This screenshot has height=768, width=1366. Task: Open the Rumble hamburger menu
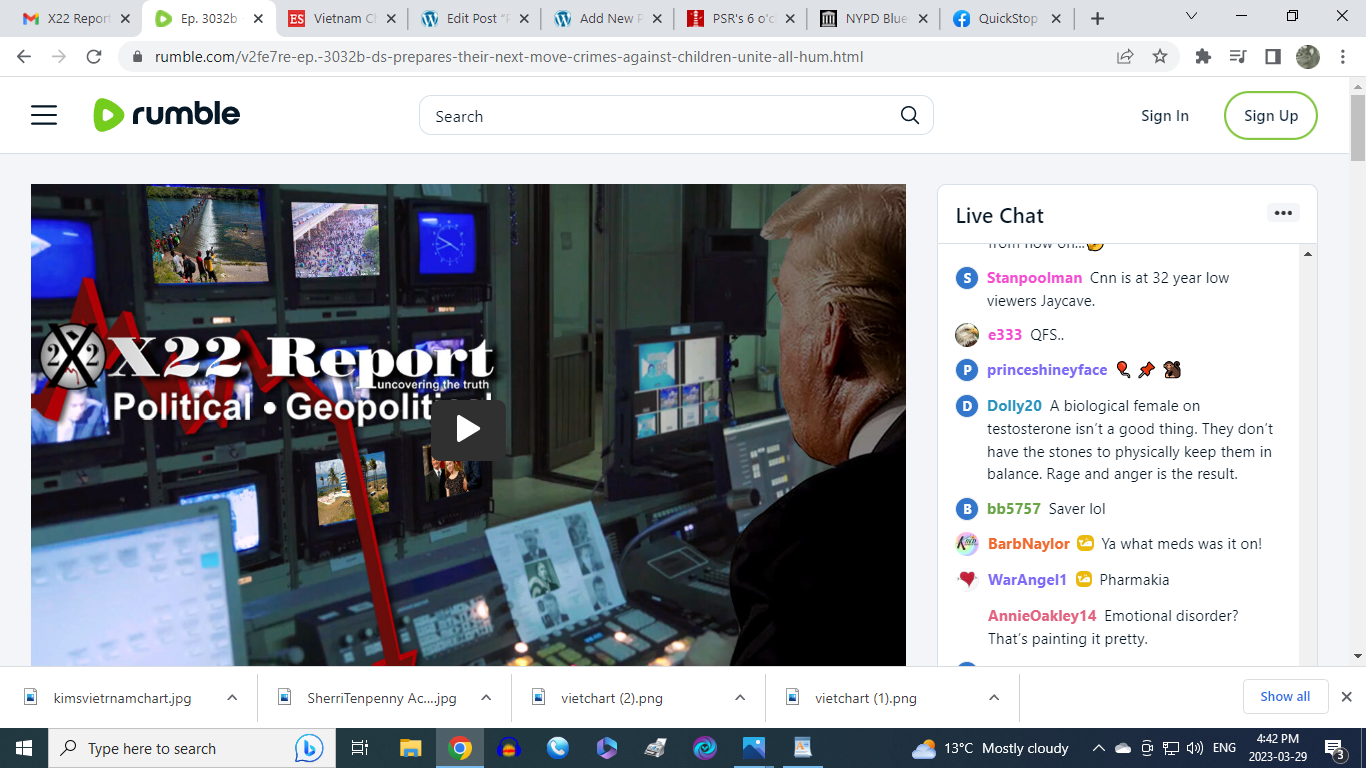(44, 116)
